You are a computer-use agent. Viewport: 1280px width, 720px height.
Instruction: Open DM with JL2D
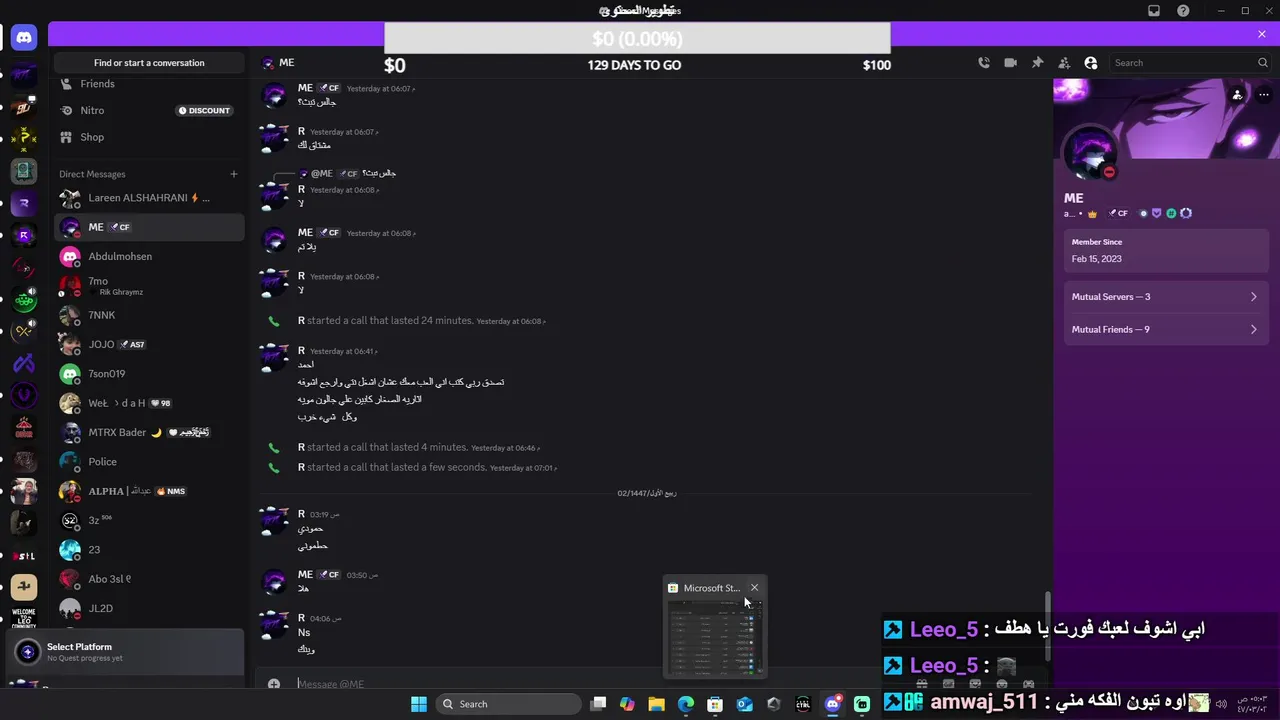point(149,608)
